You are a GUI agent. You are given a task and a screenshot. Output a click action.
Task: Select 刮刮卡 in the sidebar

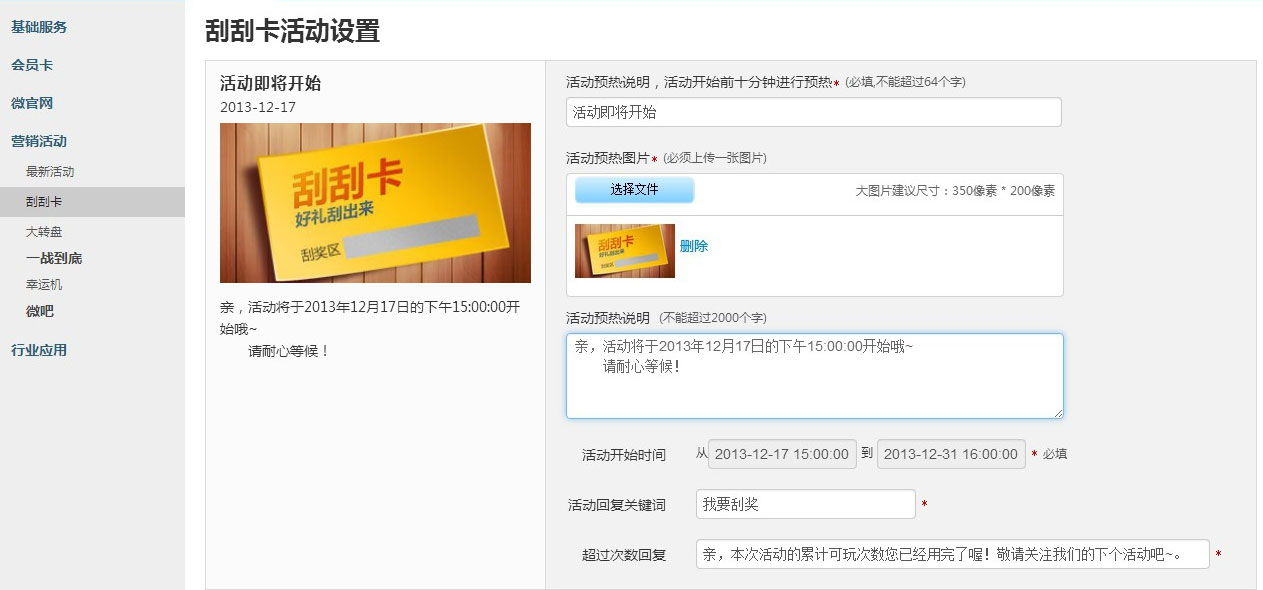[92, 202]
